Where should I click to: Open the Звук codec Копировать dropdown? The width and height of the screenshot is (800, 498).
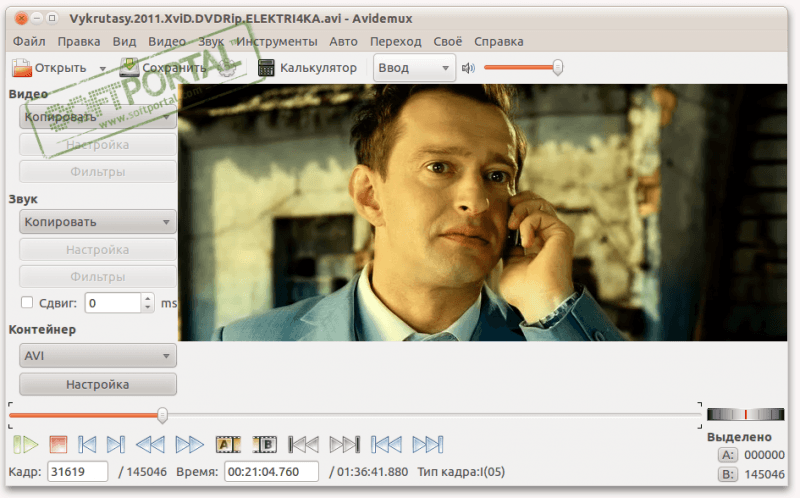(98, 222)
